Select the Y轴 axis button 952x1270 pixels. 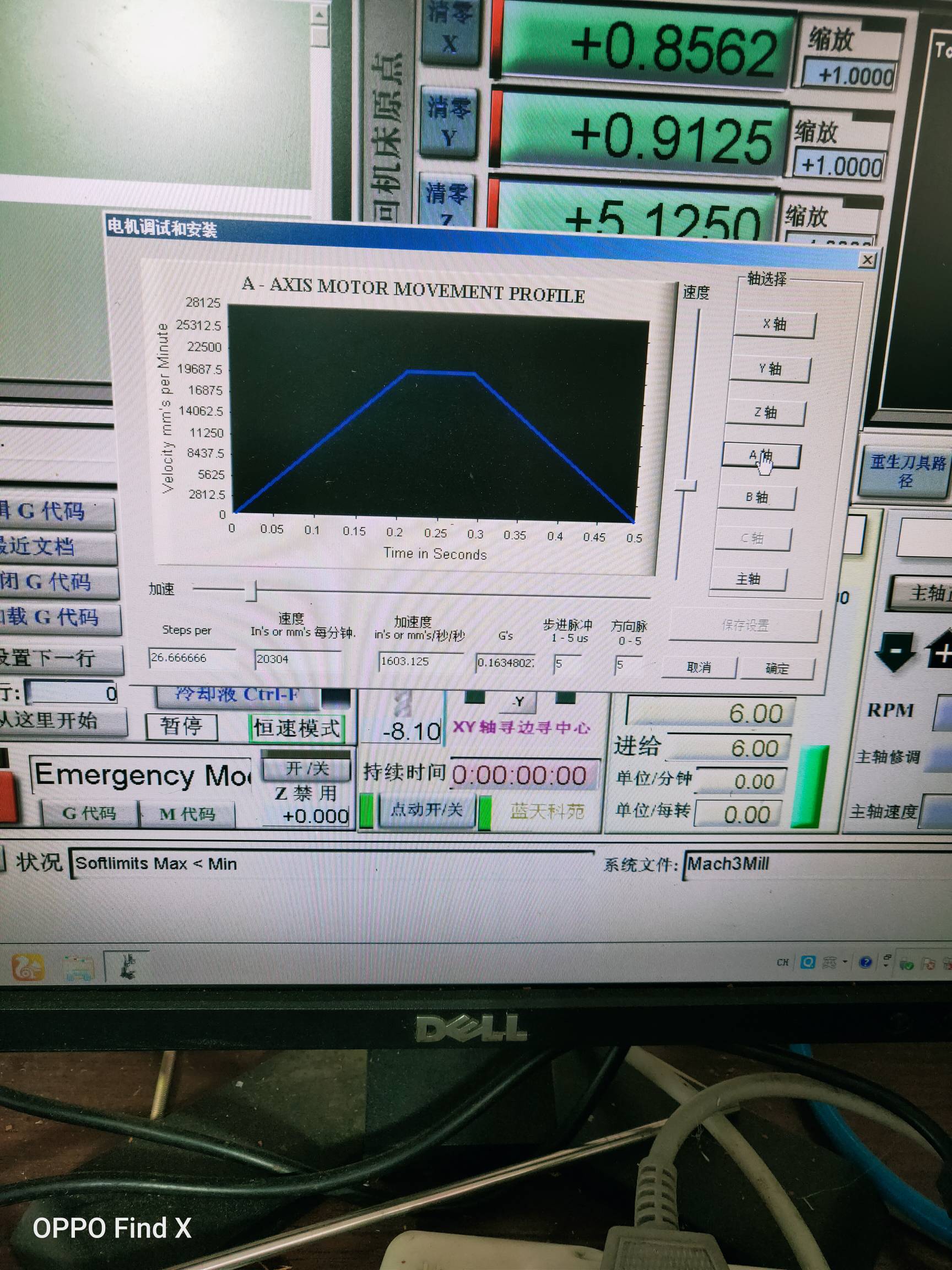click(770, 369)
